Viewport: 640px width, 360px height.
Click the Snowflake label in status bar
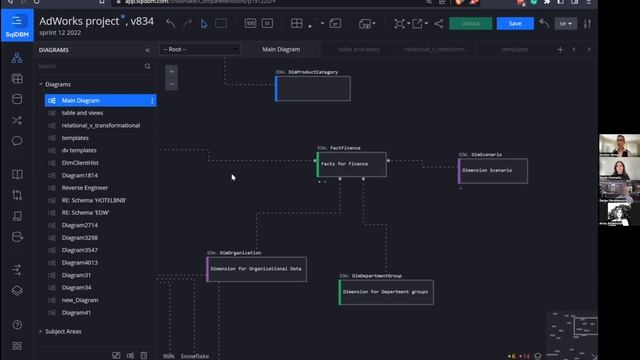pos(195,356)
